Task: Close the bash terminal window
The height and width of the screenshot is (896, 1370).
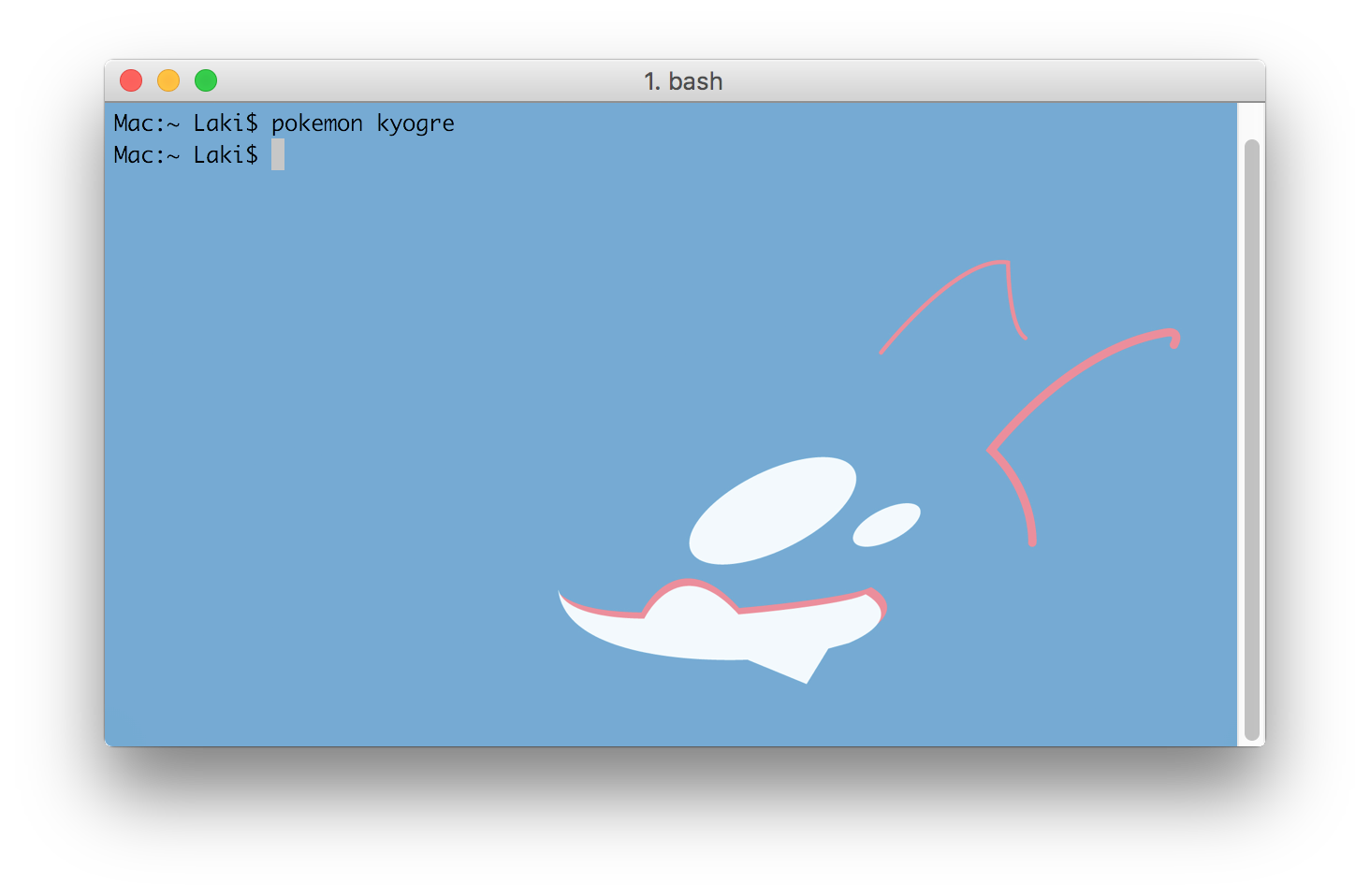Action: click(x=131, y=81)
